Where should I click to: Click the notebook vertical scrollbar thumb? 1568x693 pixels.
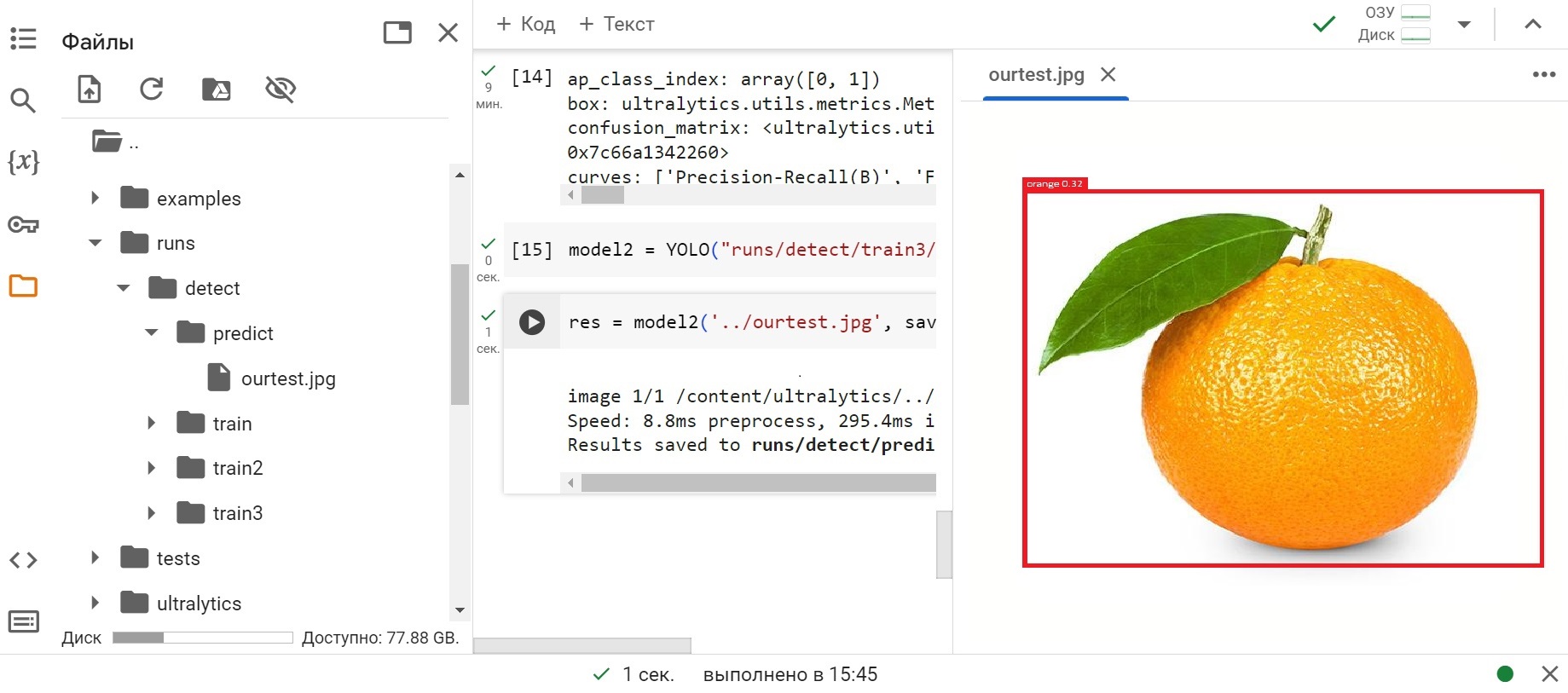click(944, 545)
